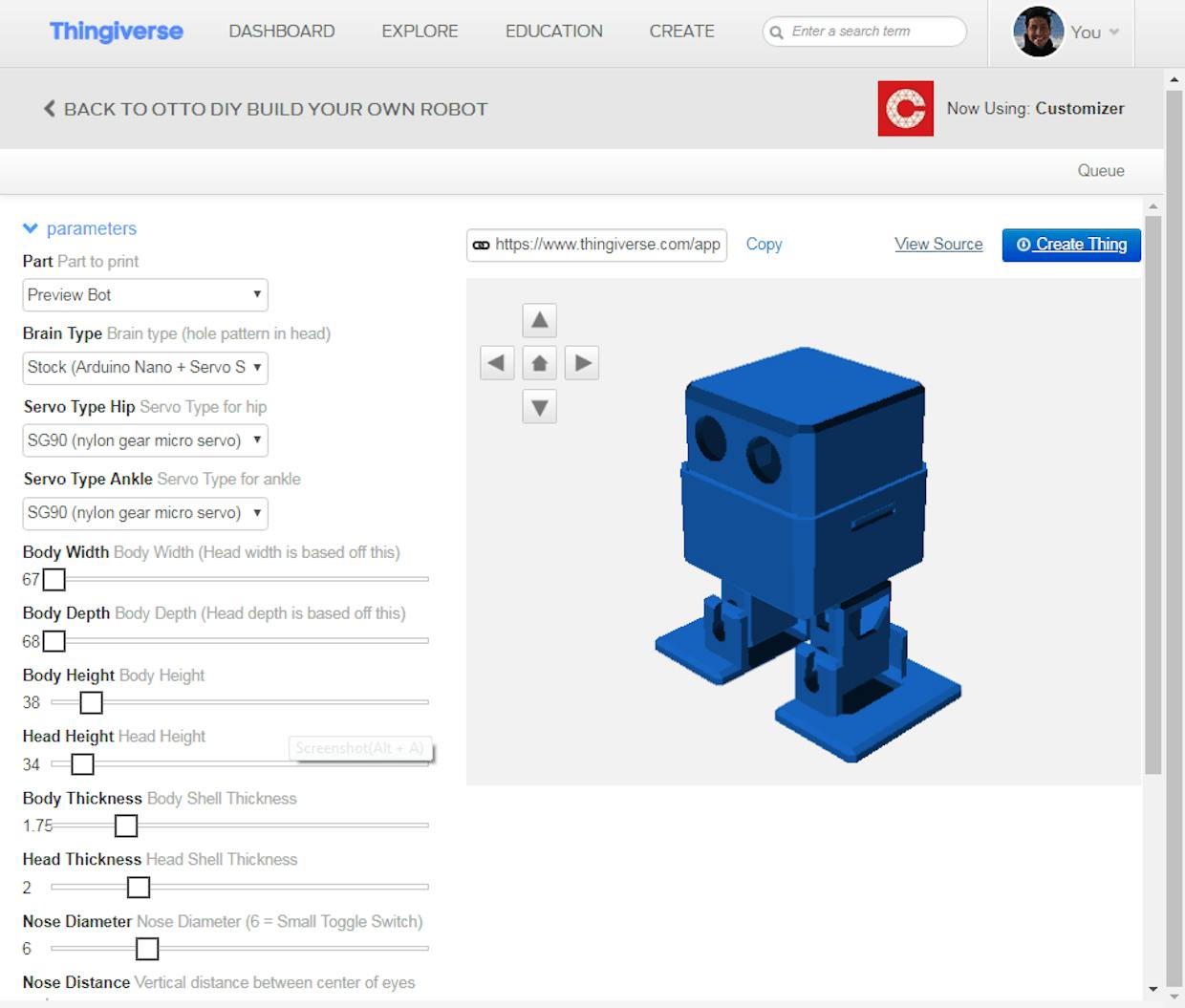This screenshot has height=1008, width=1185.
Task: Open the Education menu item
Action: pos(554,32)
